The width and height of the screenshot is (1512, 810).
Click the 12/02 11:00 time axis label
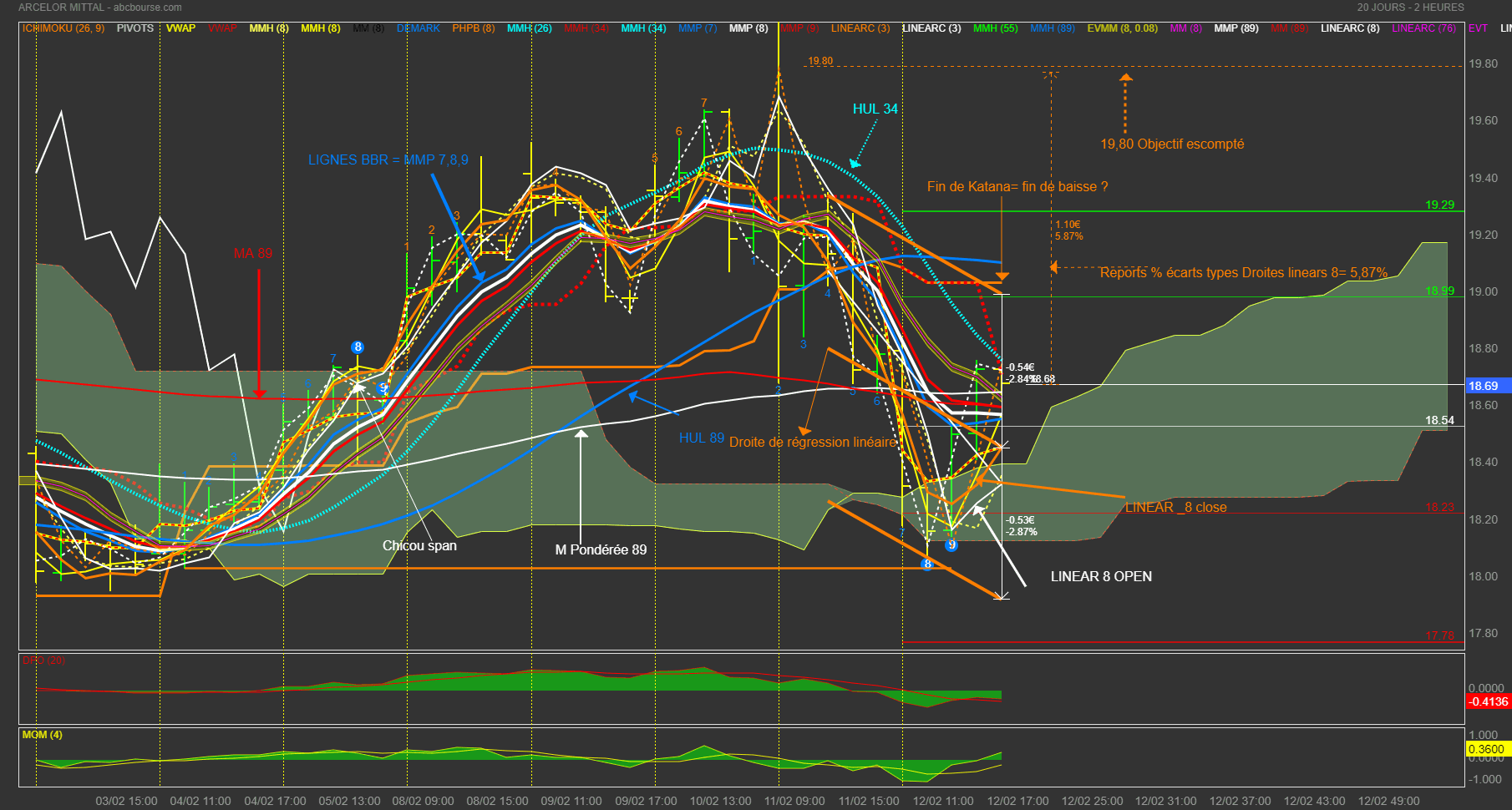point(942,801)
